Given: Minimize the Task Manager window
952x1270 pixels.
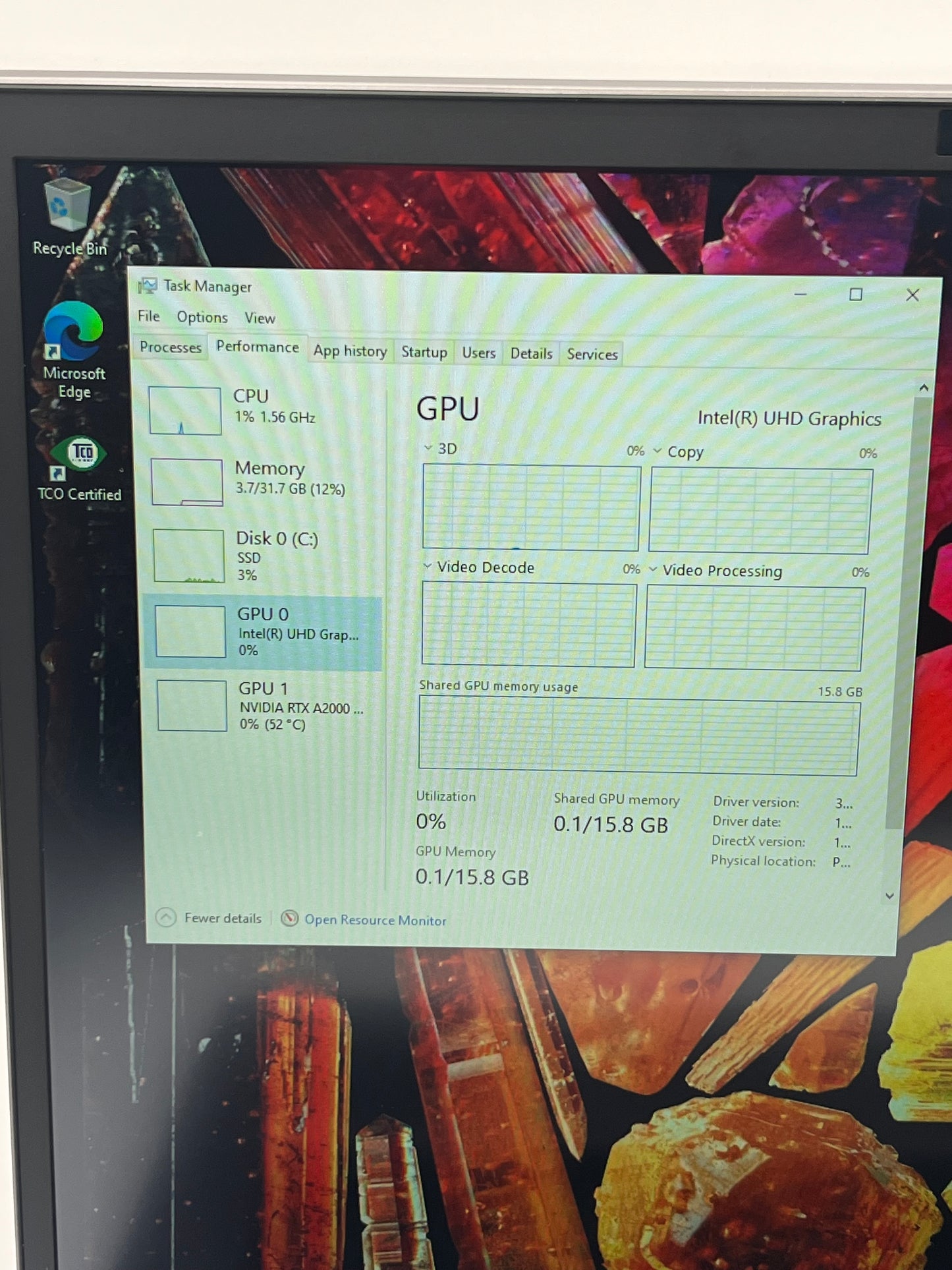Looking at the screenshot, I should [x=800, y=294].
